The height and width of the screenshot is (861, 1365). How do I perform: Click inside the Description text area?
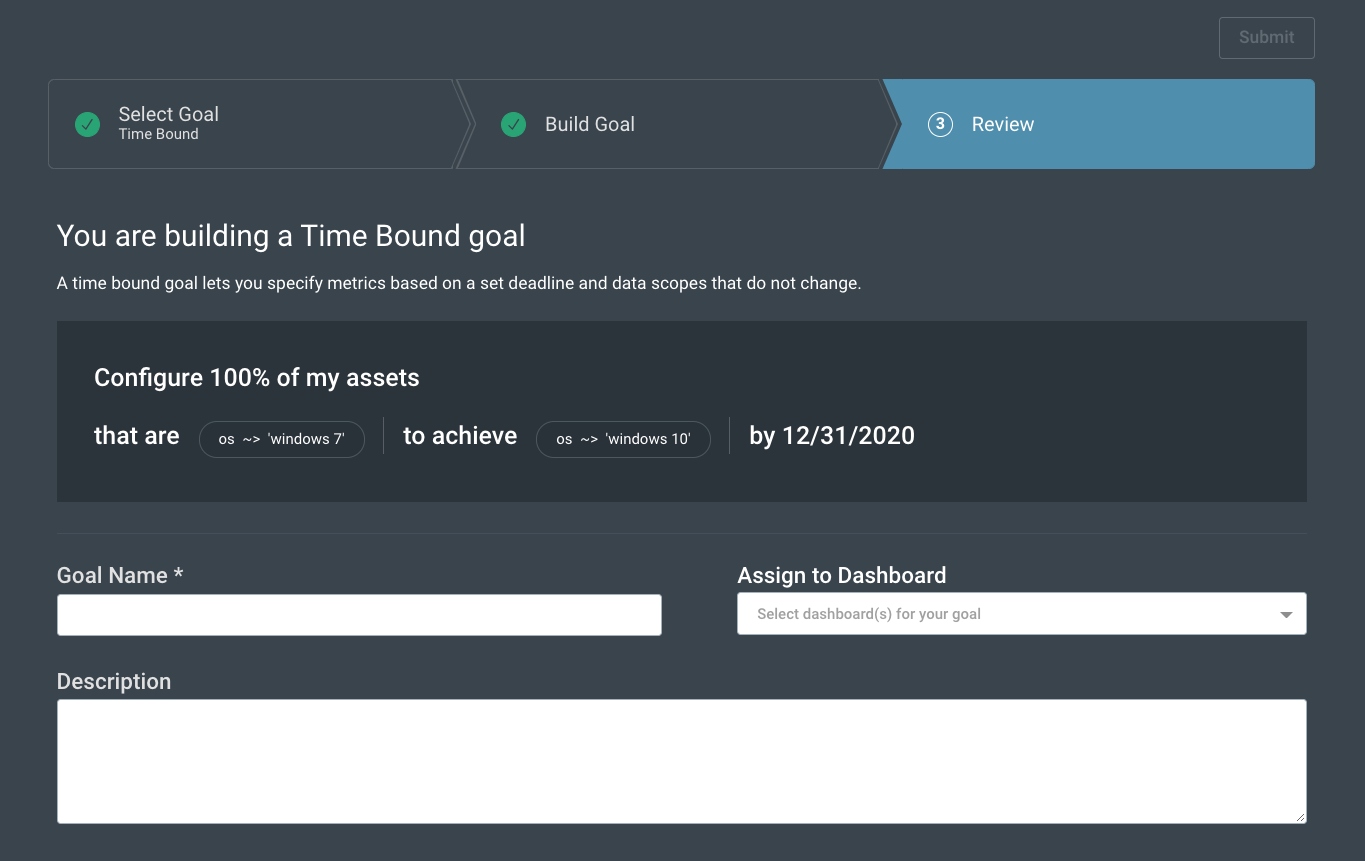pos(681,761)
